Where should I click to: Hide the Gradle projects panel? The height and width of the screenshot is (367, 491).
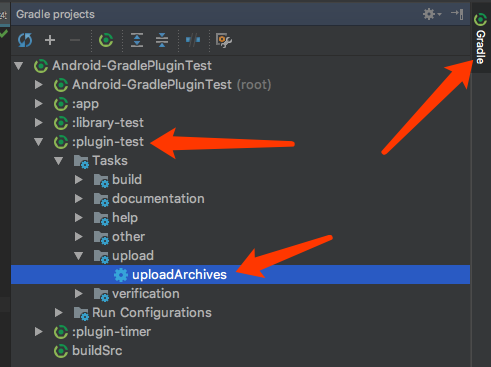(x=457, y=14)
